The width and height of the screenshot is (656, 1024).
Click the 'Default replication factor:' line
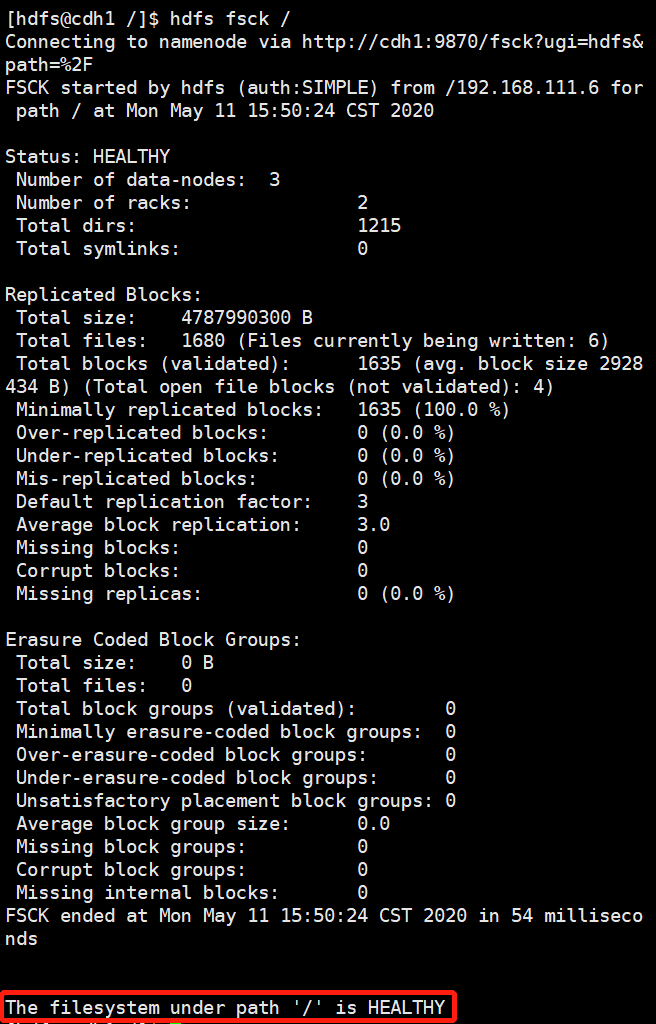tap(191, 502)
